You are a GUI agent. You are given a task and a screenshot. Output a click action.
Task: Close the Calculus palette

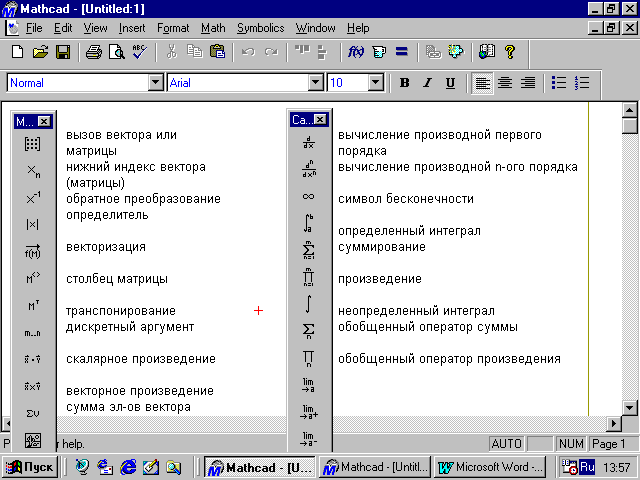coord(320,120)
